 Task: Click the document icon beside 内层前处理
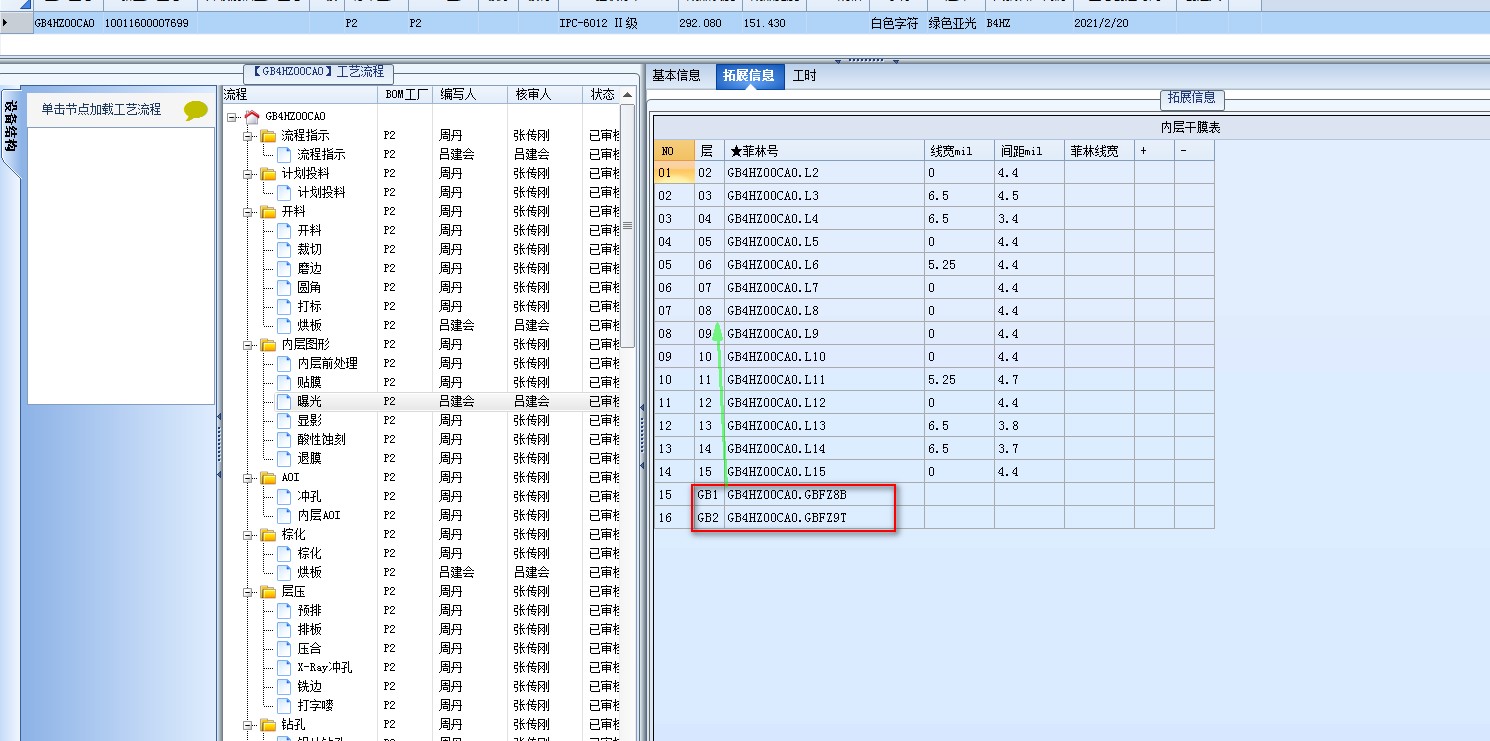(x=284, y=364)
